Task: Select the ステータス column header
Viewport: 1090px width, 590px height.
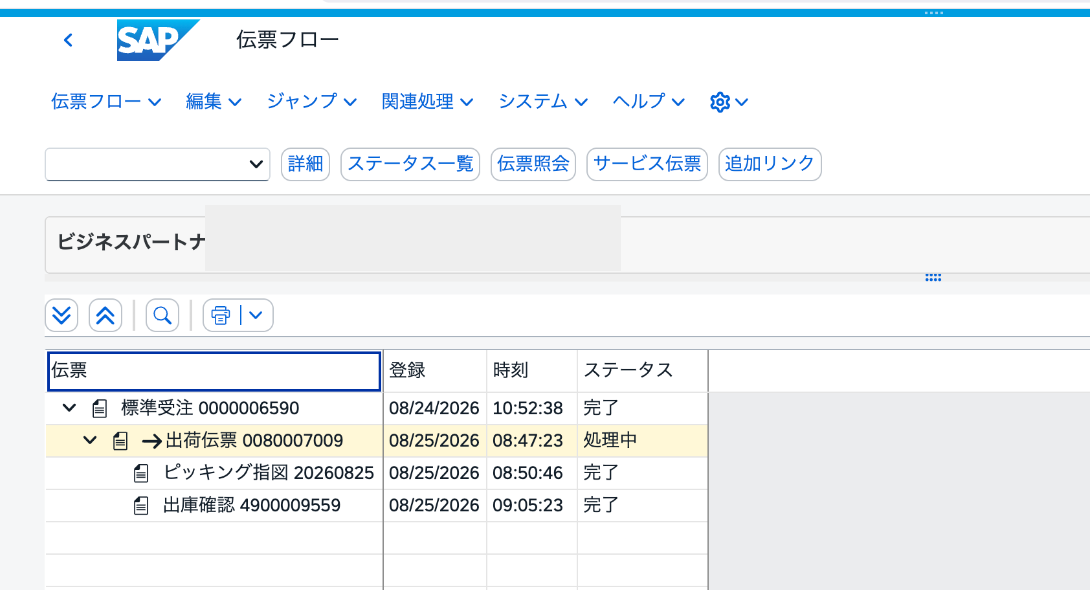Action: coord(642,371)
